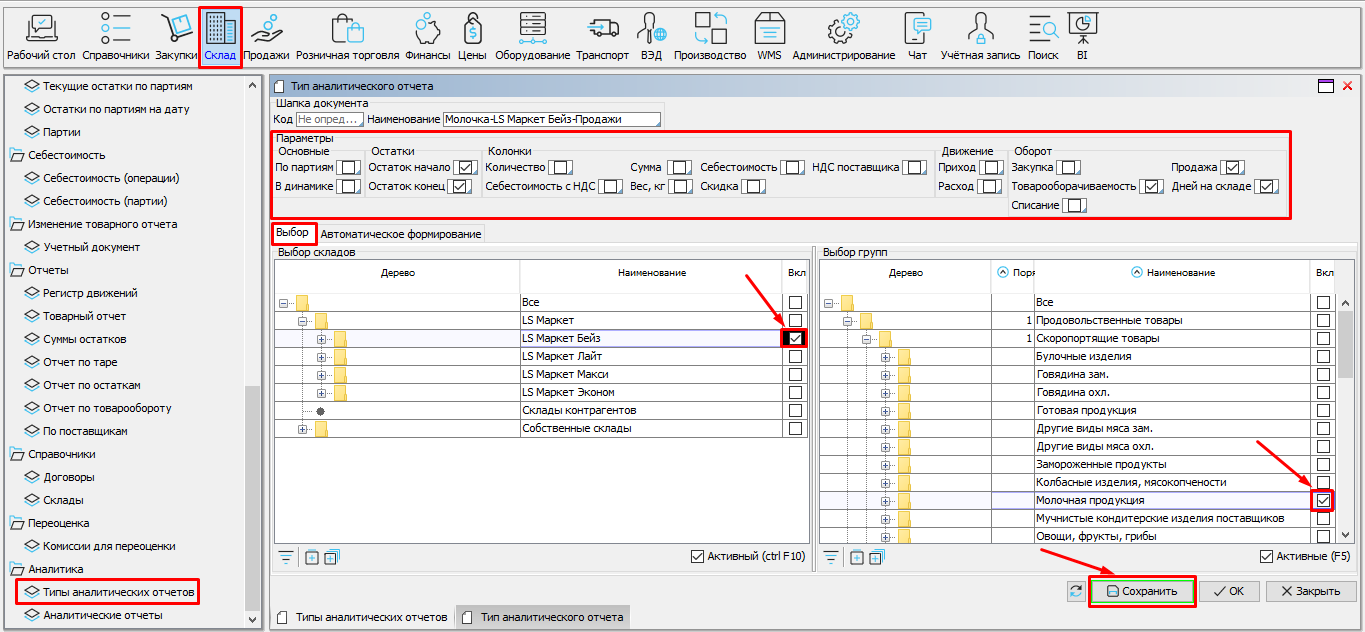Open the BI analytics icon
This screenshot has width=1365, height=632.
coord(1082,36)
